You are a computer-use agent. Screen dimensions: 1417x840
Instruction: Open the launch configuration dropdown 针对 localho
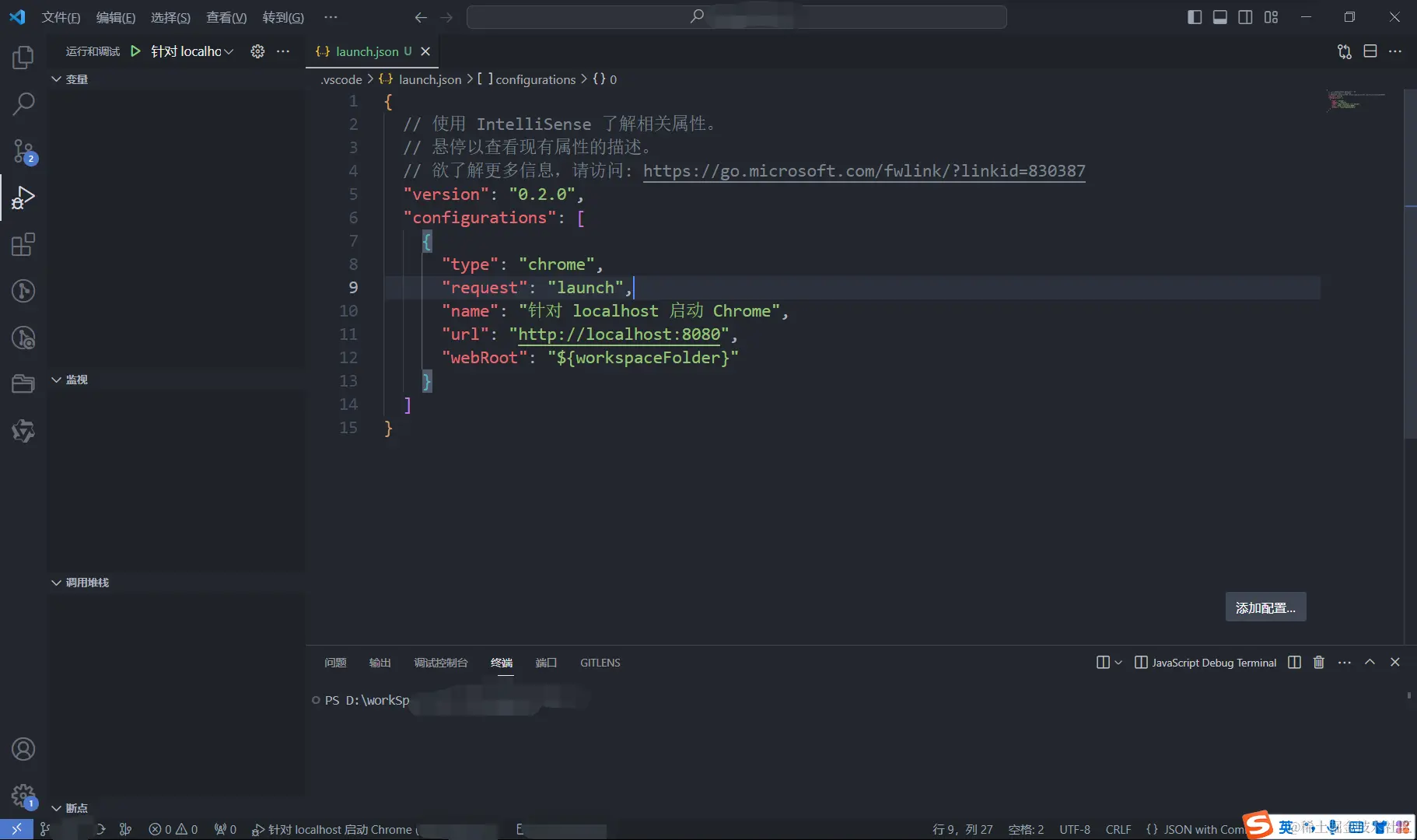coord(192,51)
